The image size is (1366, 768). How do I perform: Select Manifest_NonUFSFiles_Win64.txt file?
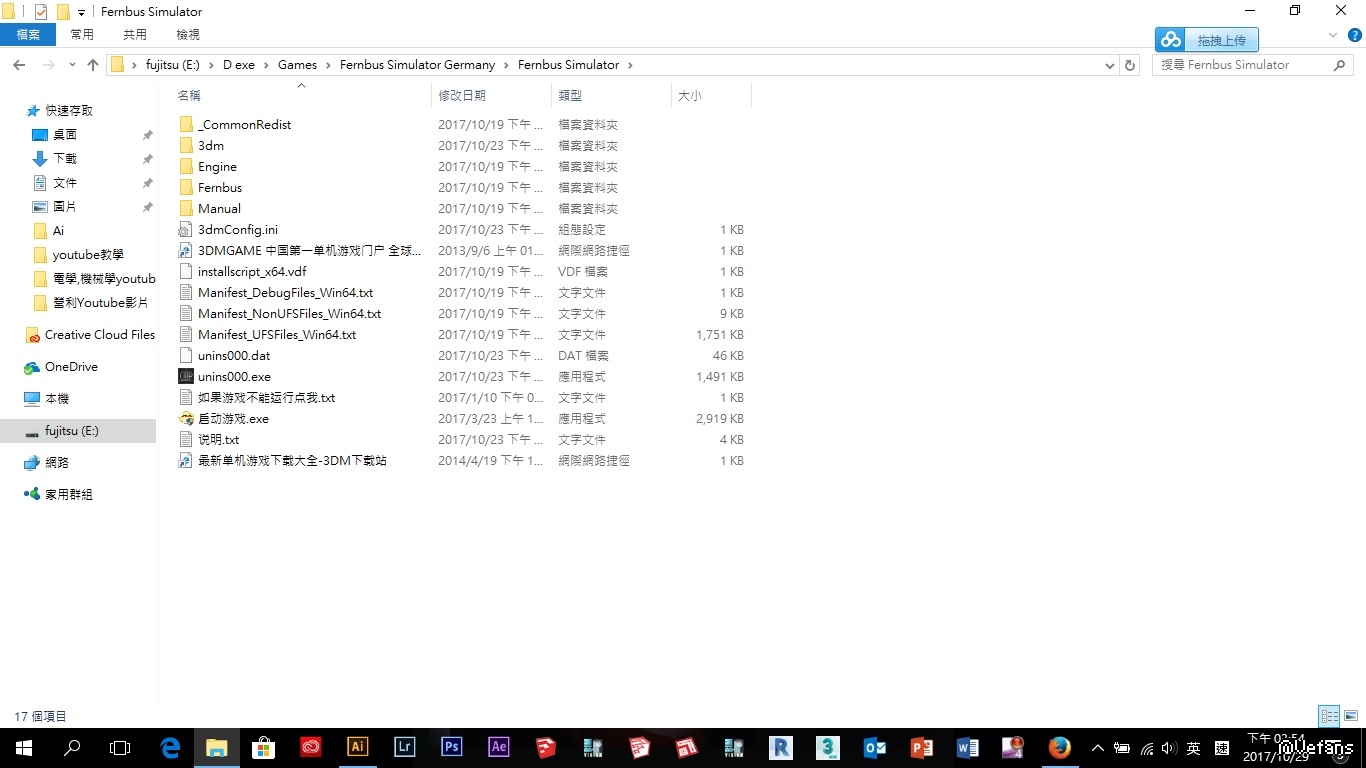point(289,314)
